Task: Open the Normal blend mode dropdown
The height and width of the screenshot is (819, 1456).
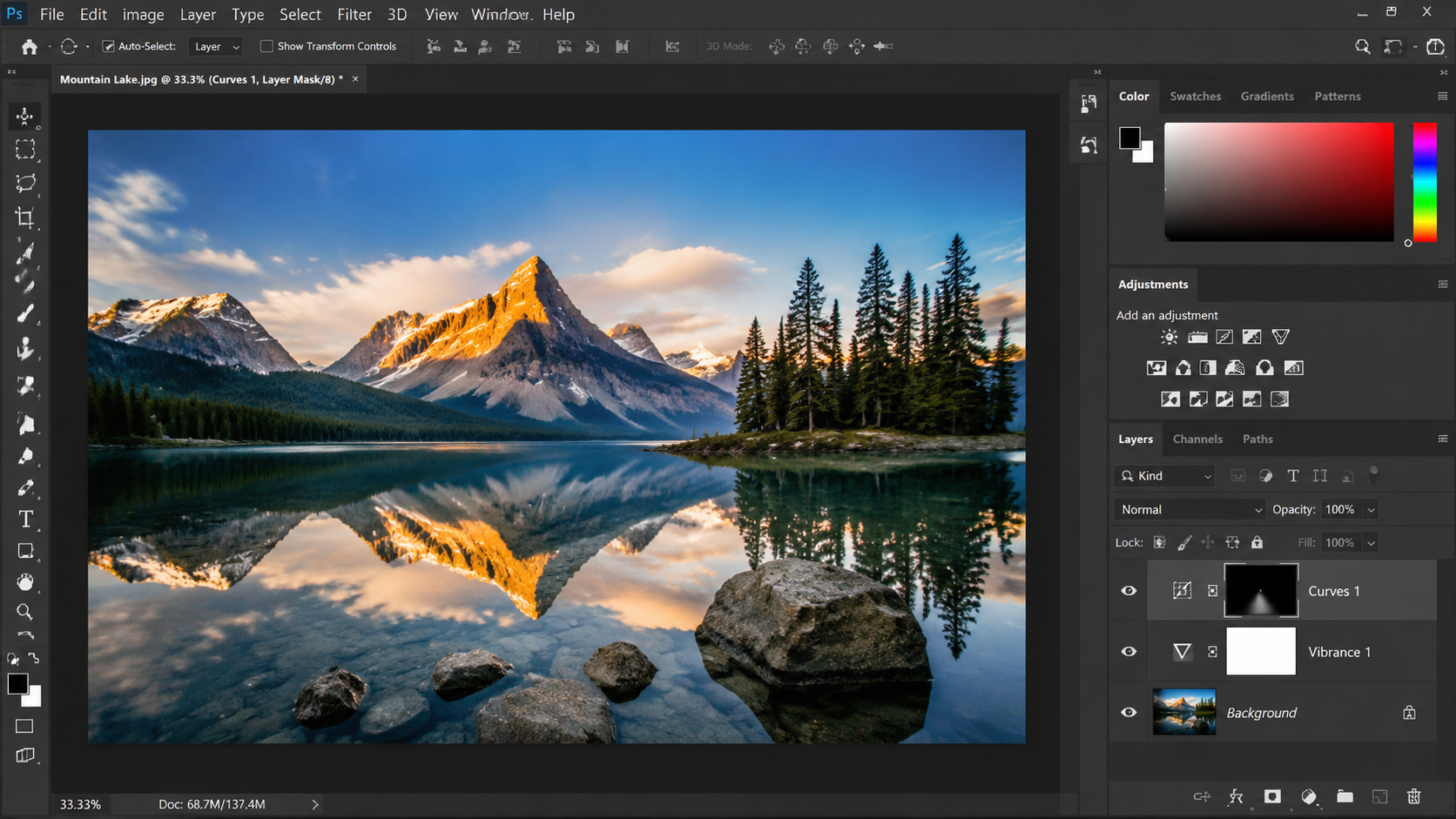Action: (1190, 509)
